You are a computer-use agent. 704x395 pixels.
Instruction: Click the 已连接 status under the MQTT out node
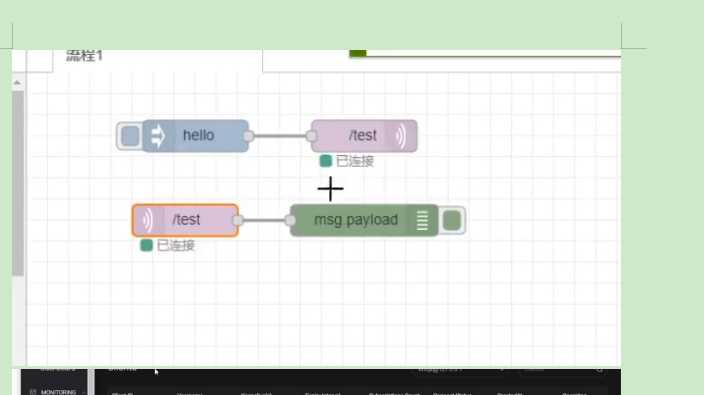coord(347,161)
